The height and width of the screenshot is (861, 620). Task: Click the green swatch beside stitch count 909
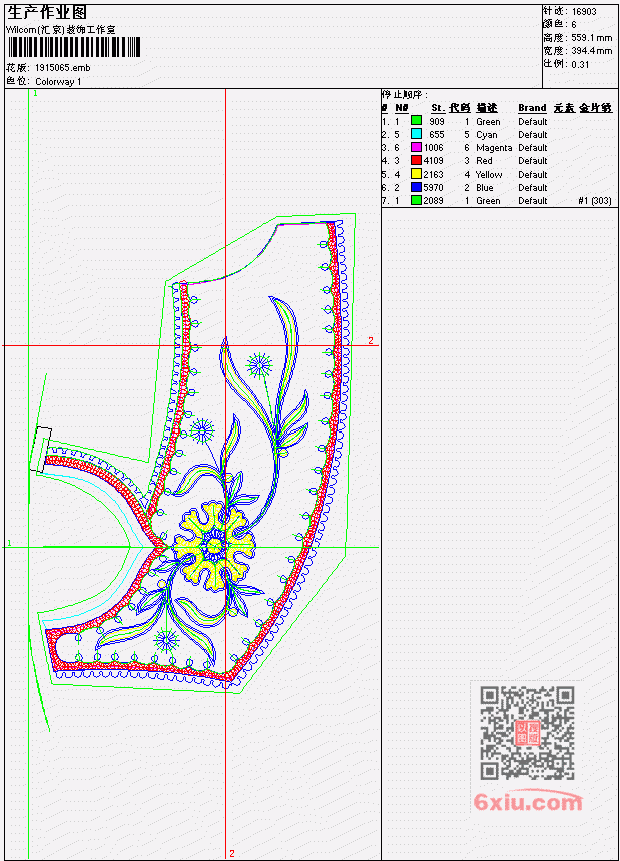pyautogui.click(x=416, y=121)
